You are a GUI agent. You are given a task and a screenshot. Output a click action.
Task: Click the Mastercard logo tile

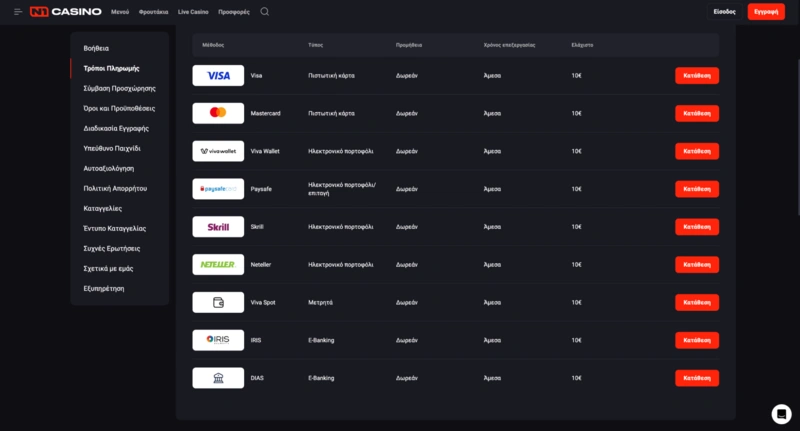(x=218, y=113)
